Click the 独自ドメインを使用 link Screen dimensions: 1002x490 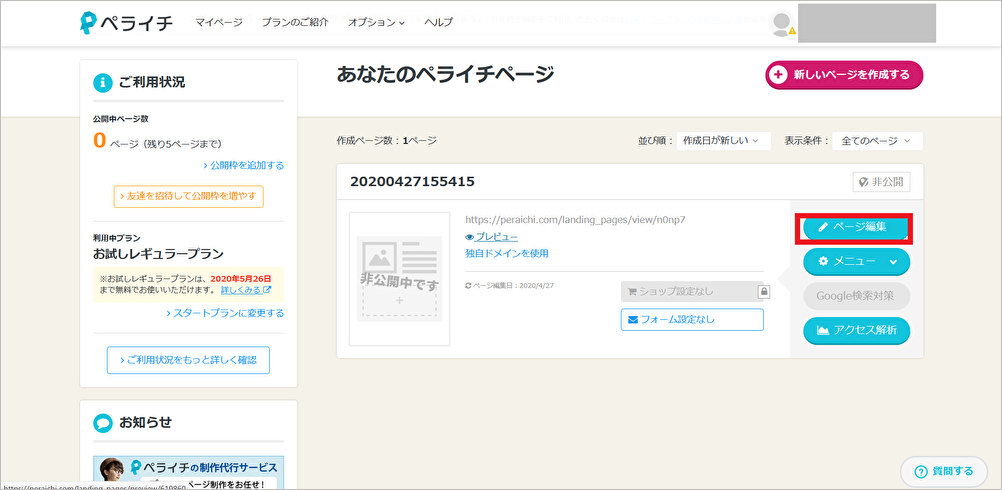click(x=507, y=253)
